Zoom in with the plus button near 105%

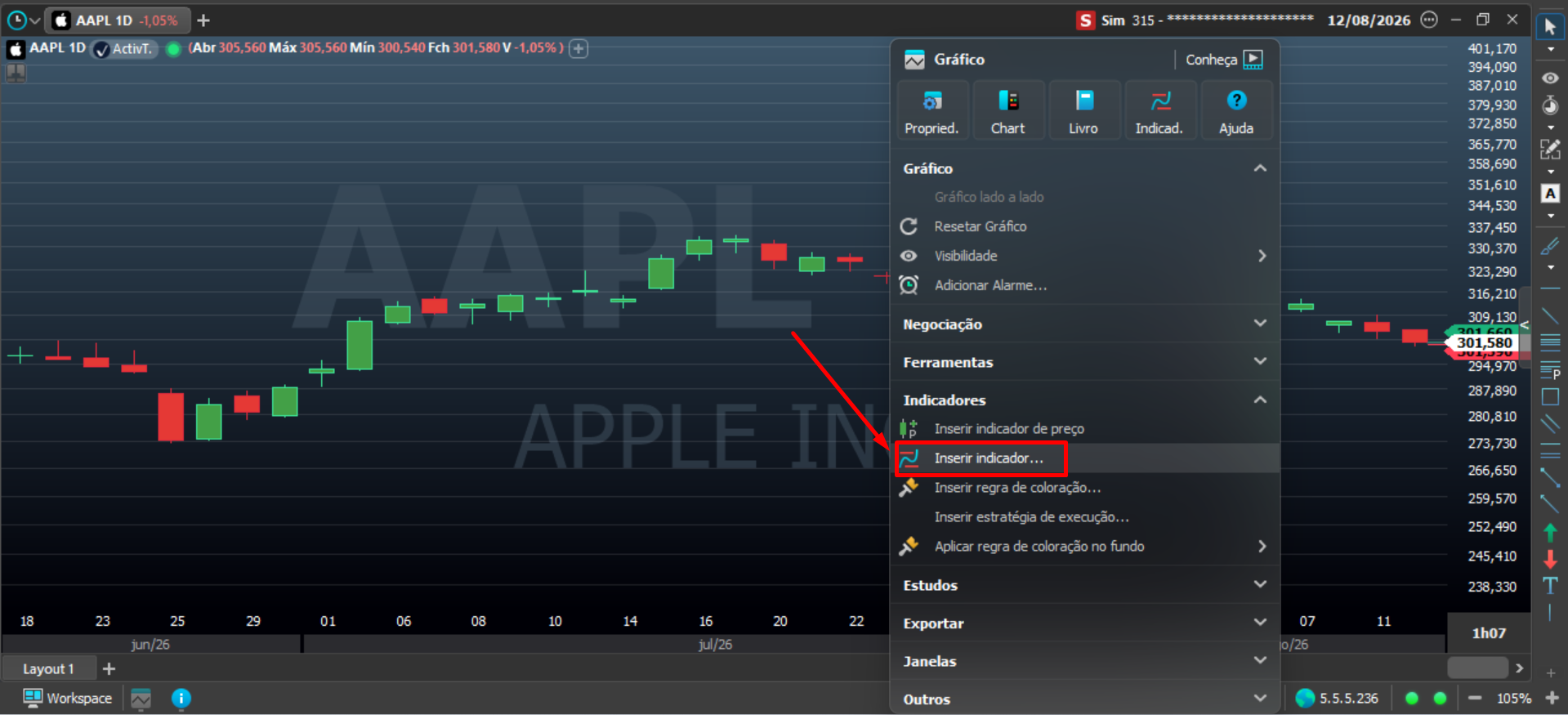pos(1552,699)
